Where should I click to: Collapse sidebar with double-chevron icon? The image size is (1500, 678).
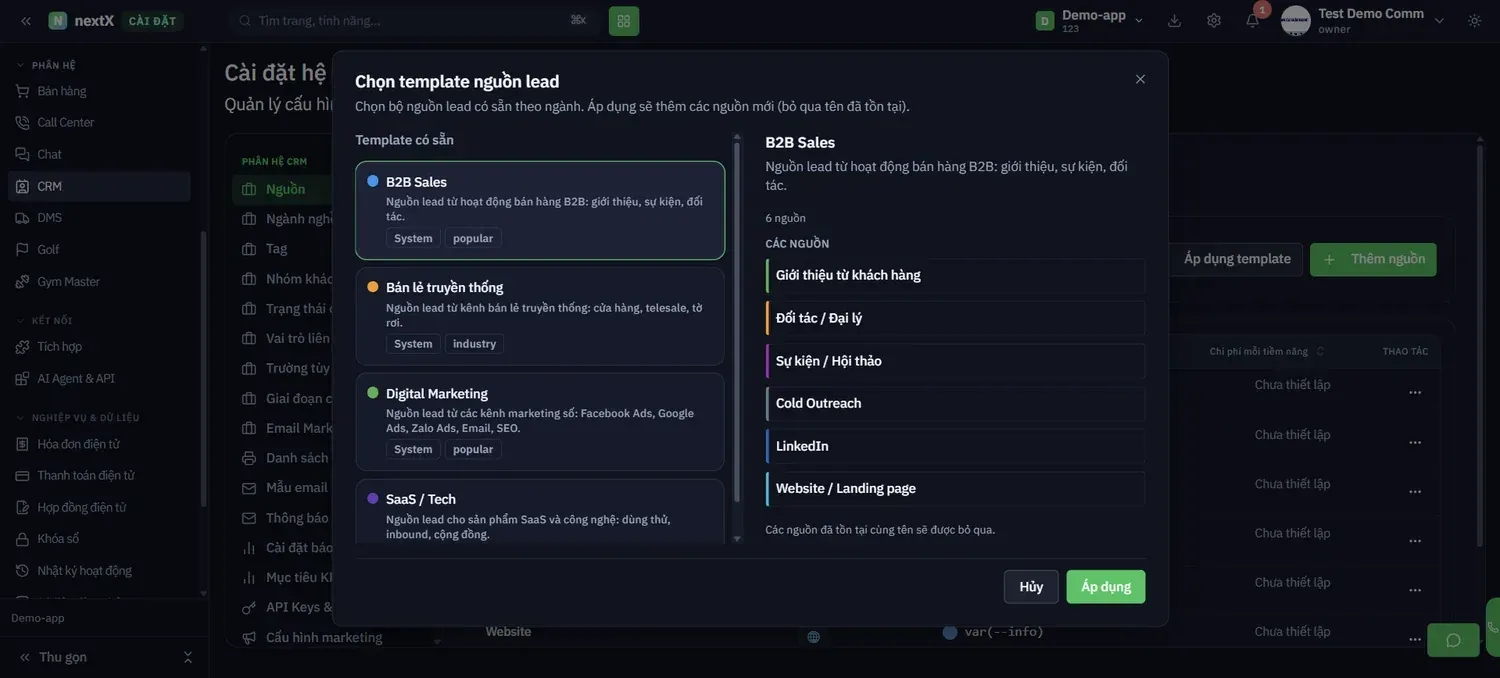pyautogui.click(x=26, y=20)
